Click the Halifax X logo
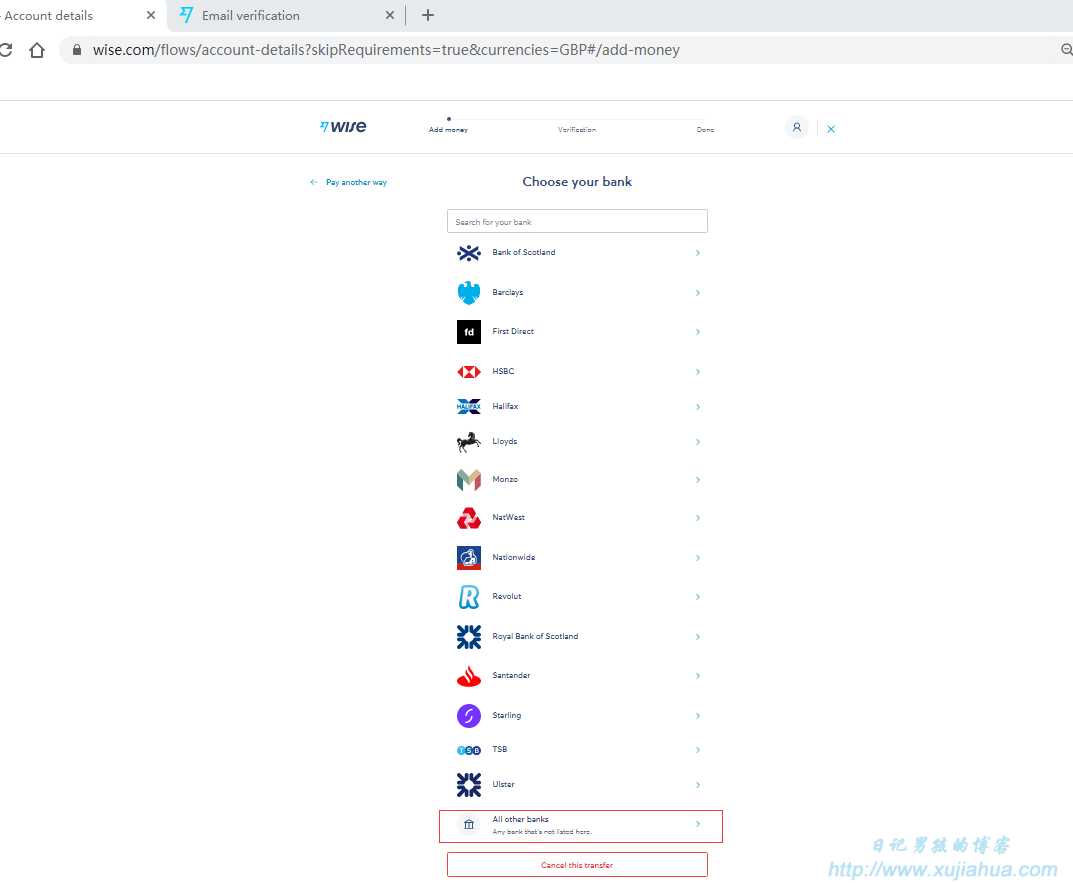The width and height of the screenshot is (1073, 883). 469,407
